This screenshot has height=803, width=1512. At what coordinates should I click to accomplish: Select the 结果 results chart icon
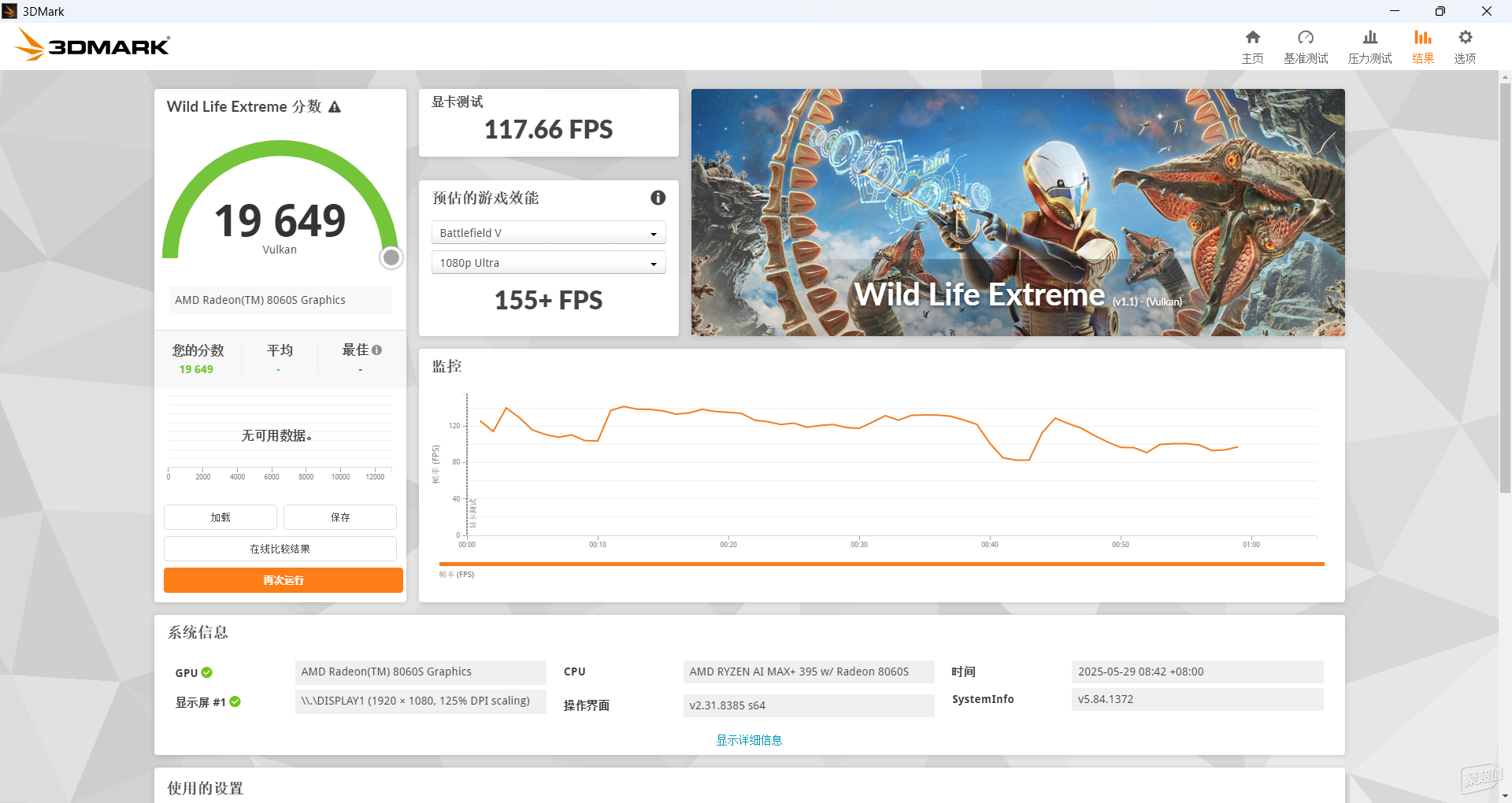[x=1422, y=37]
